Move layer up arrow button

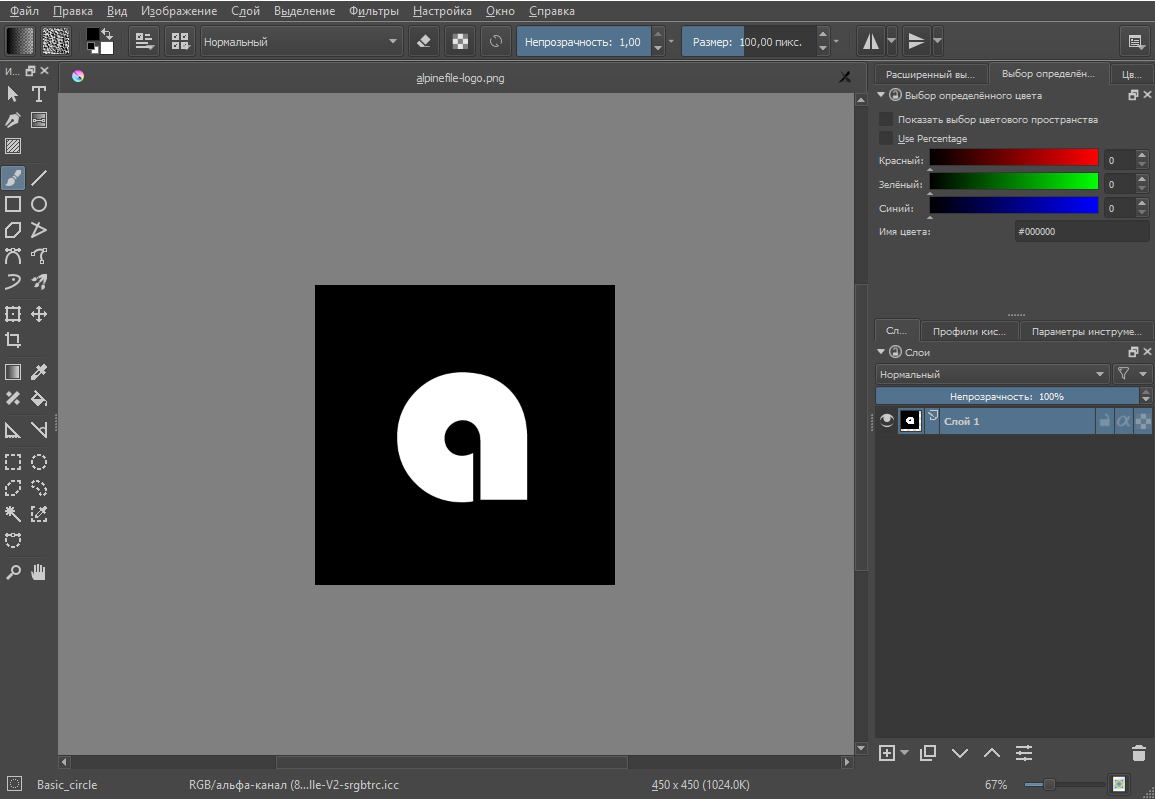(x=992, y=753)
